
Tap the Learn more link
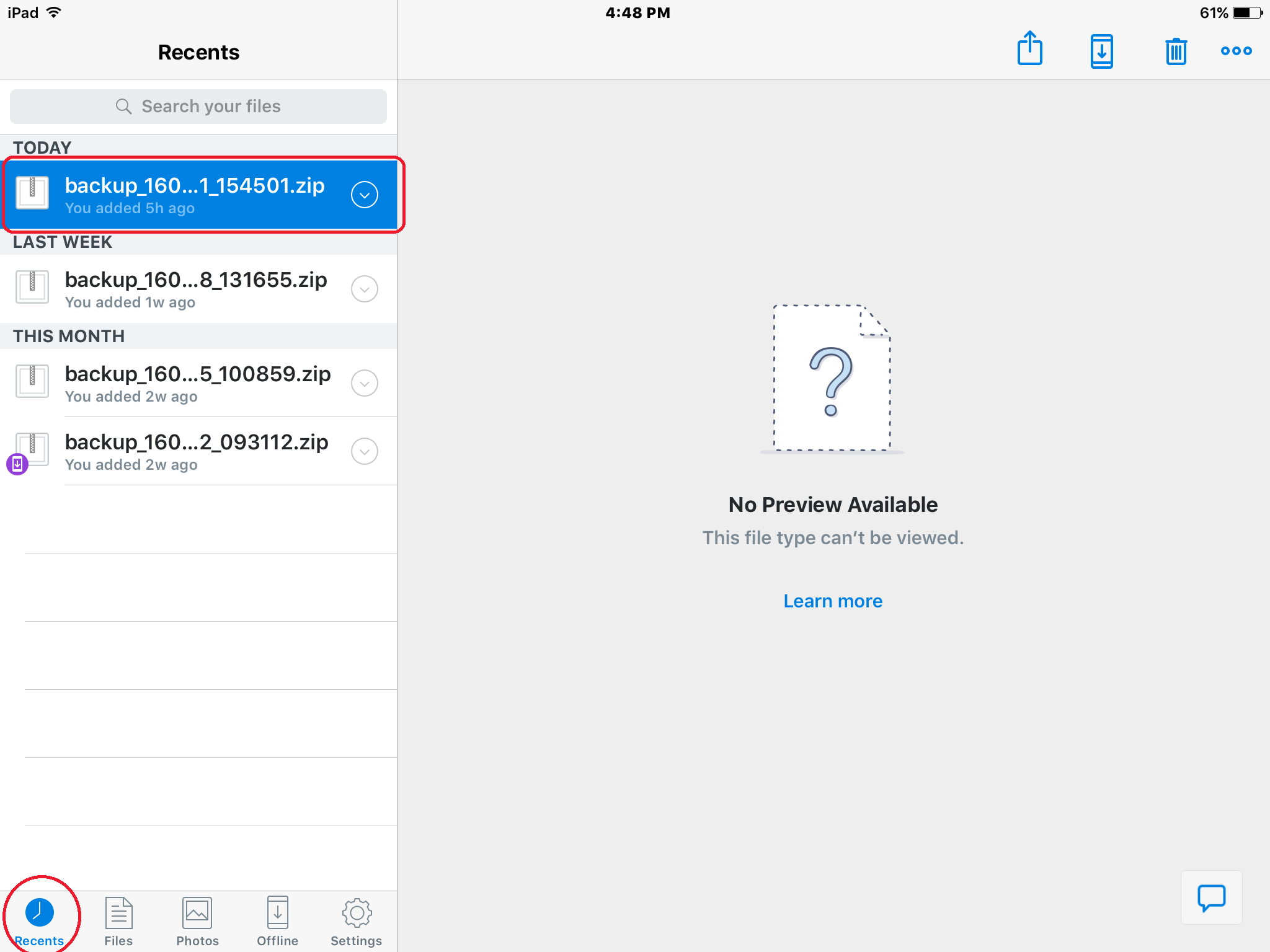(x=832, y=601)
